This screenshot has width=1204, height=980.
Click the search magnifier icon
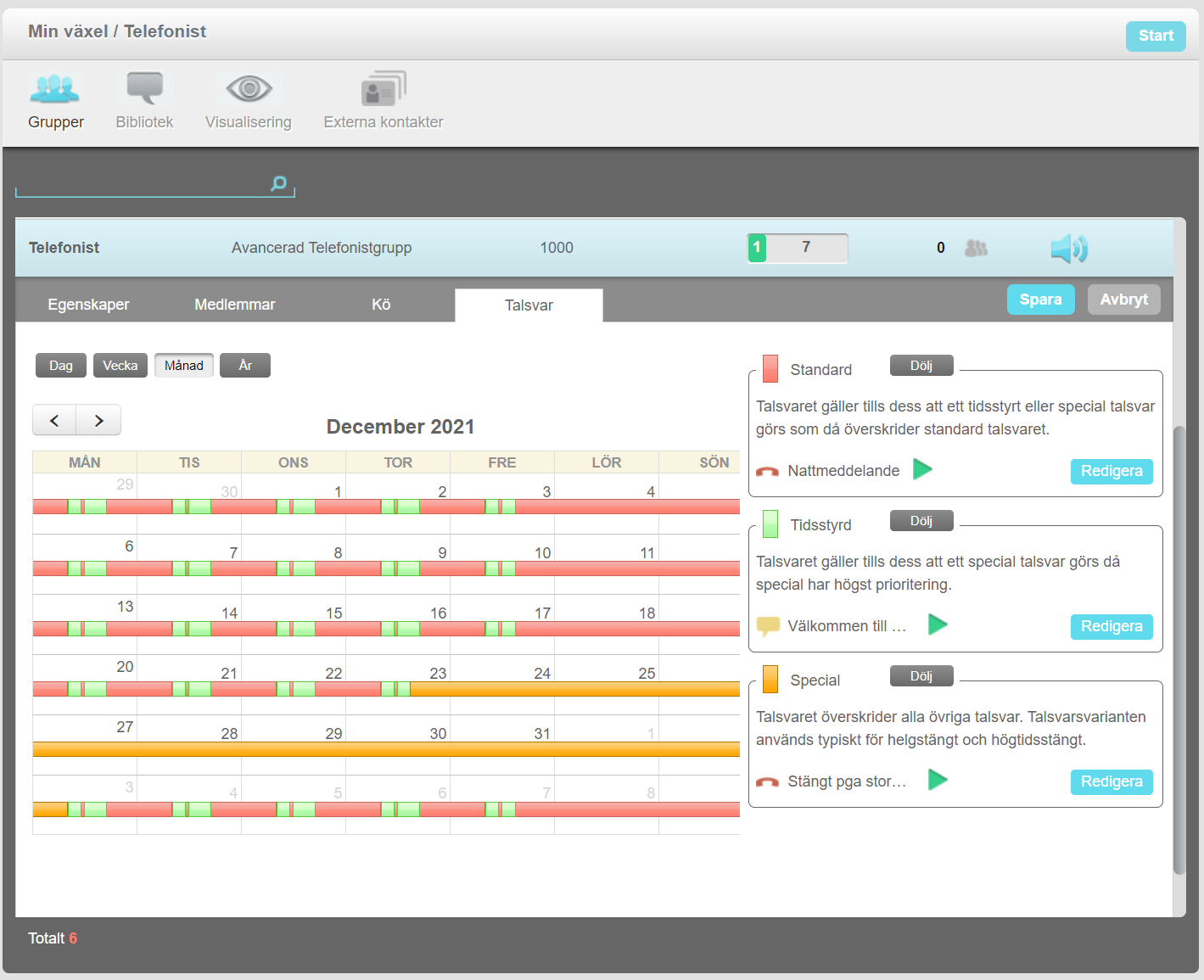[278, 183]
